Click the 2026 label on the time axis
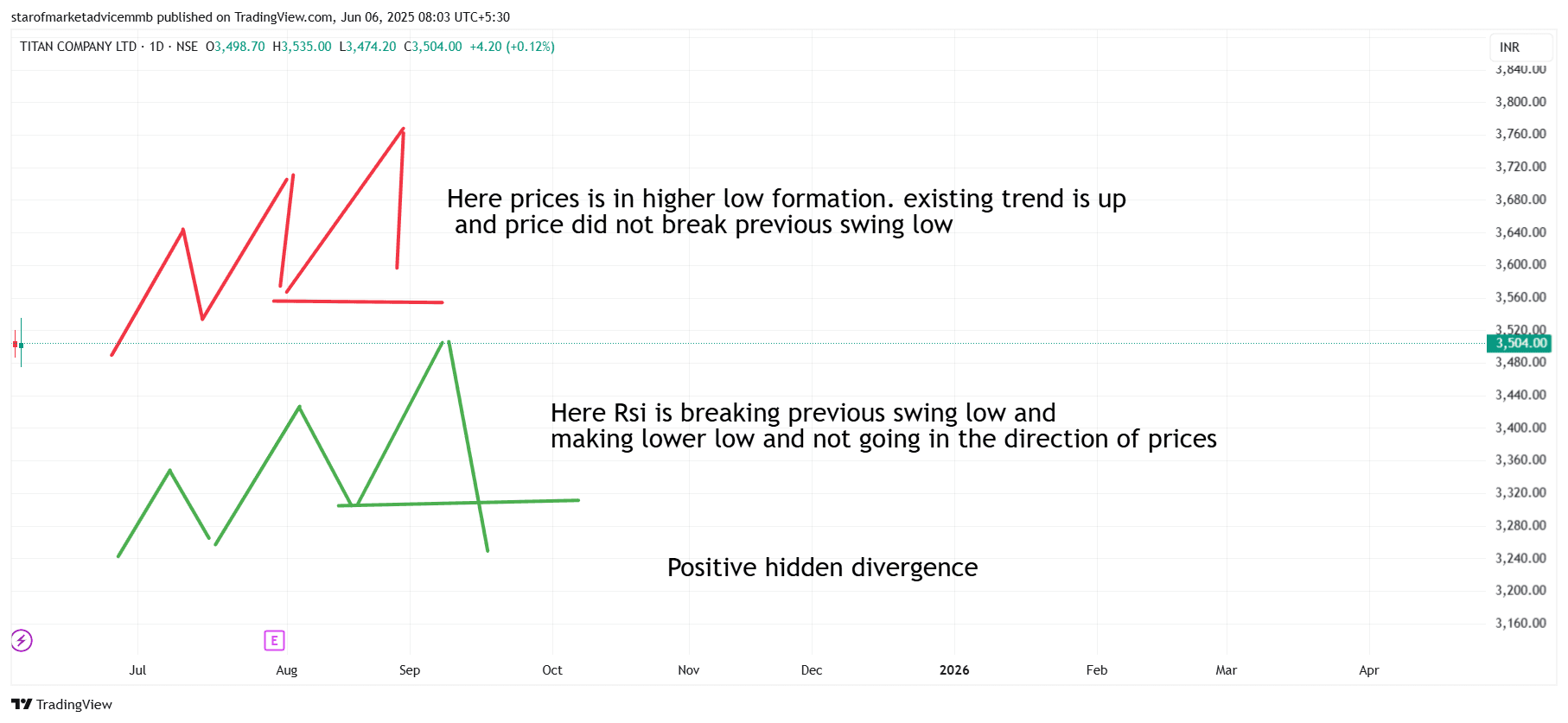The height and width of the screenshot is (723, 1568). click(954, 670)
